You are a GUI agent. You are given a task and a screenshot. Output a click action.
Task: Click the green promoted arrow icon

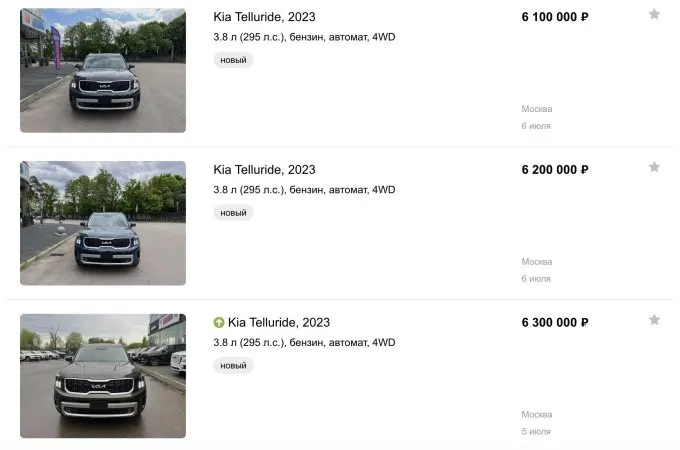(219, 323)
